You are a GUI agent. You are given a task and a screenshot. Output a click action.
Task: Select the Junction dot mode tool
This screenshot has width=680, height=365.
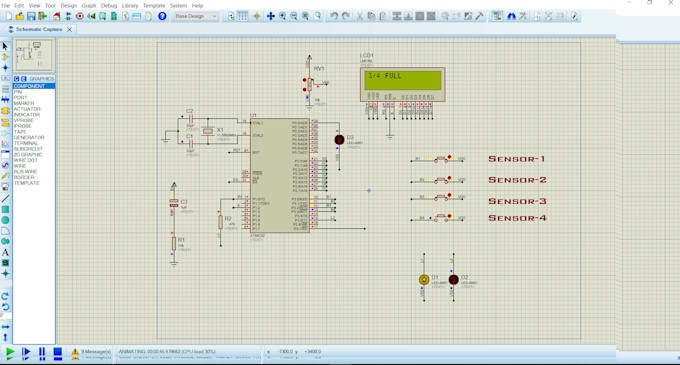[5, 68]
